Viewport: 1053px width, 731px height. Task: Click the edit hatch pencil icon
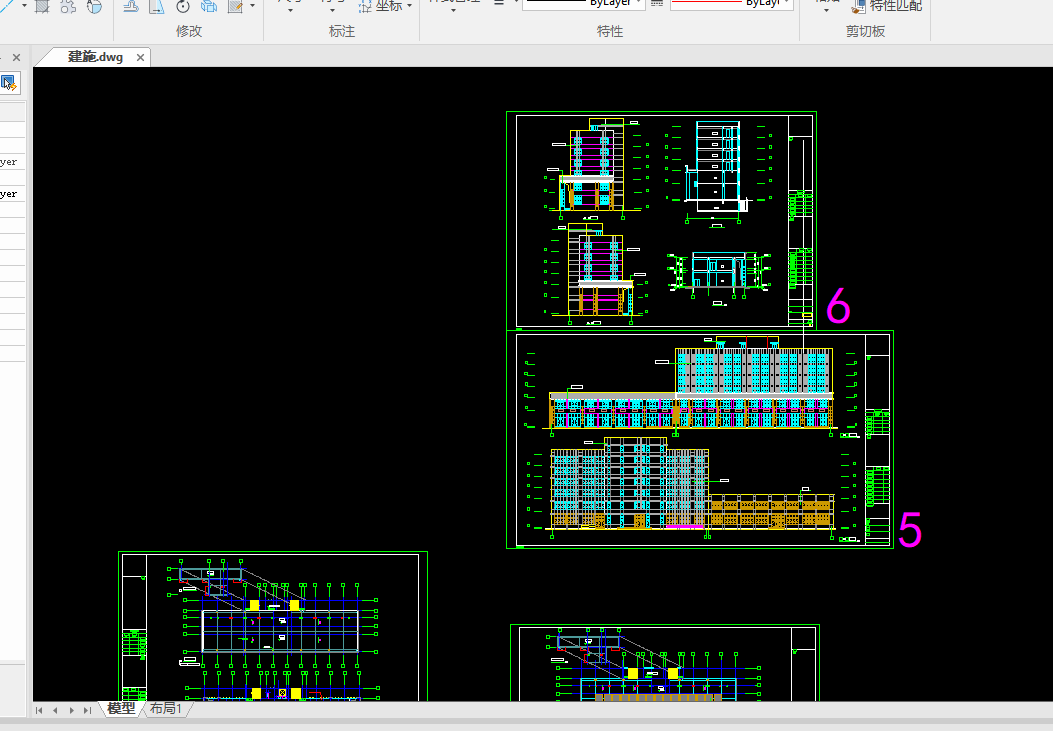[235, 6]
